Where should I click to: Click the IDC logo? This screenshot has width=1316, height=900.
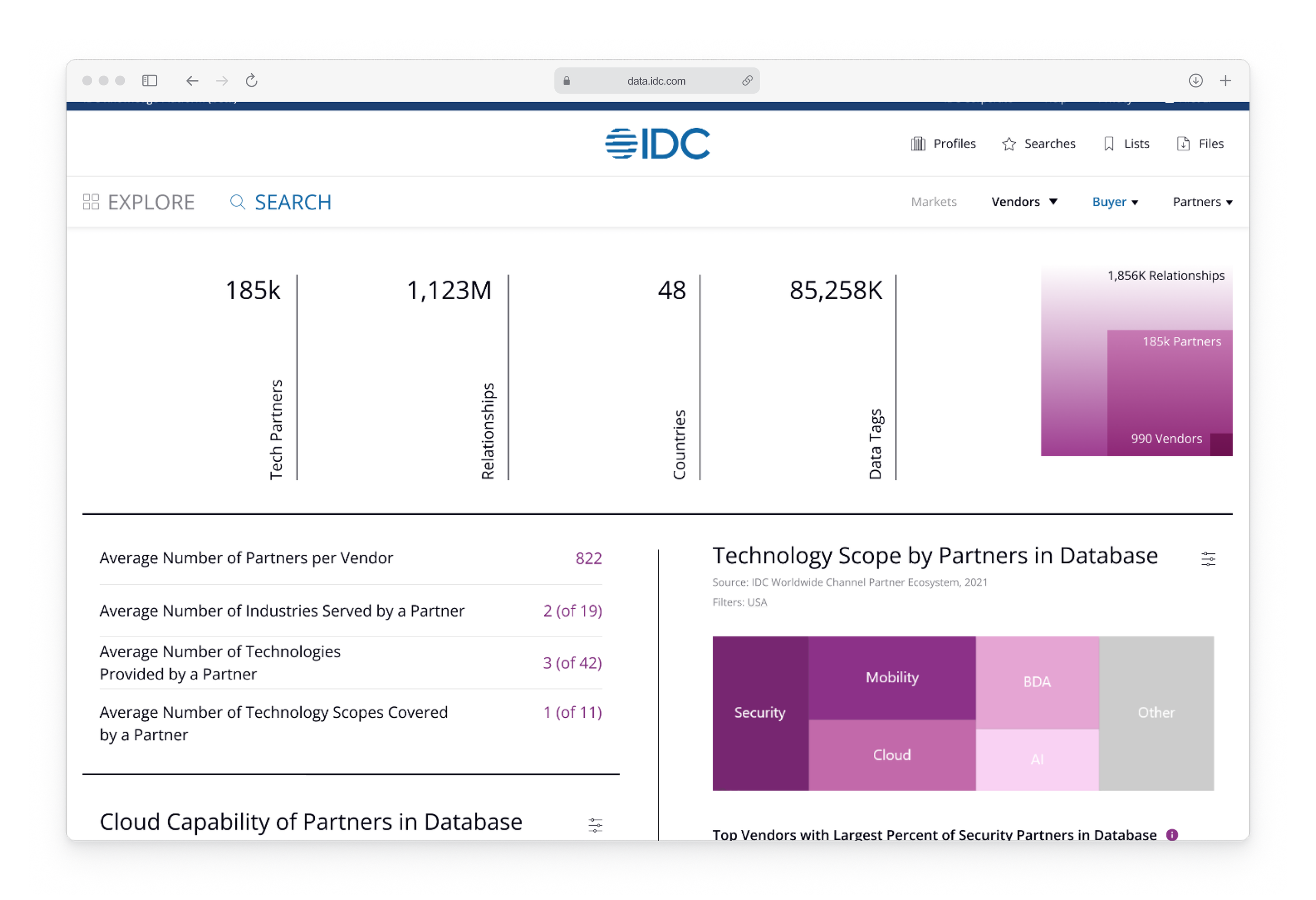pyautogui.click(x=657, y=144)
